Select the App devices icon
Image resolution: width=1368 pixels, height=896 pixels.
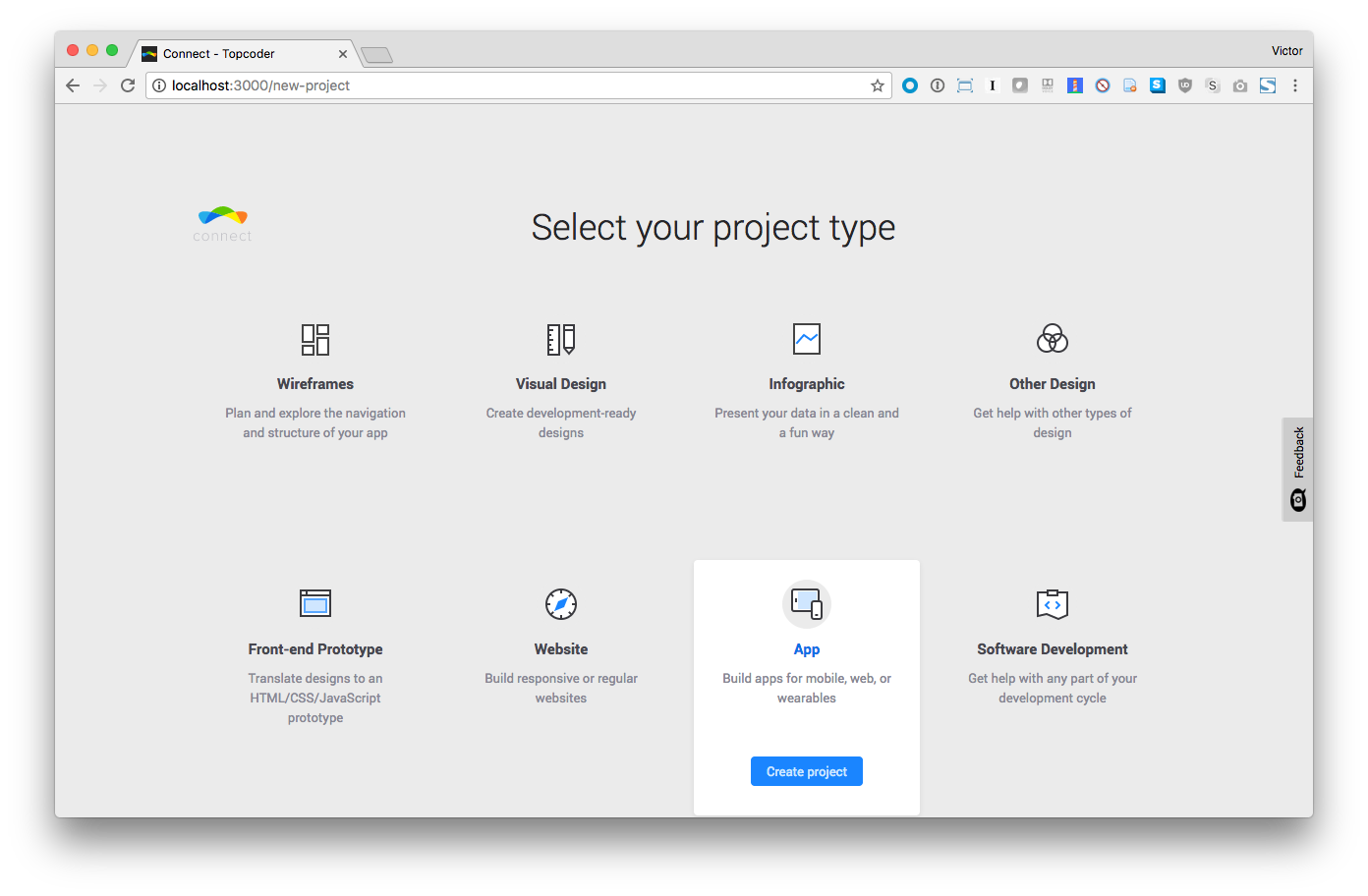(x=807, y=603)
